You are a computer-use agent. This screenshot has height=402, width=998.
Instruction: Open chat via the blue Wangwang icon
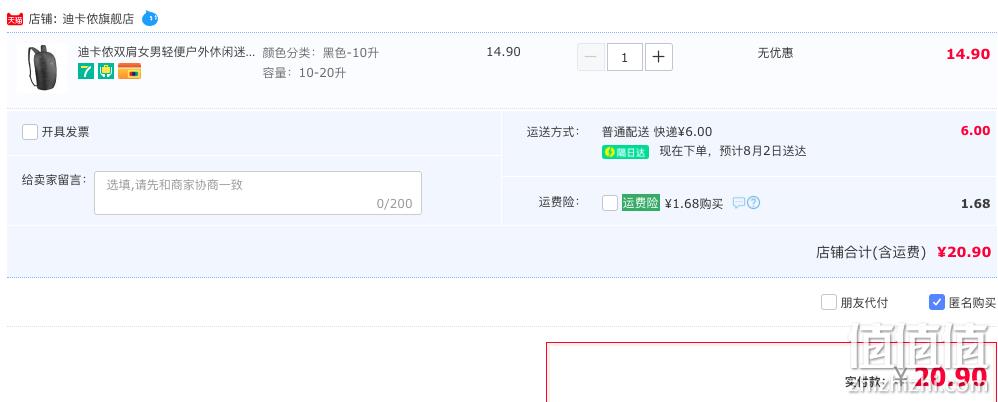pos(150,18)
